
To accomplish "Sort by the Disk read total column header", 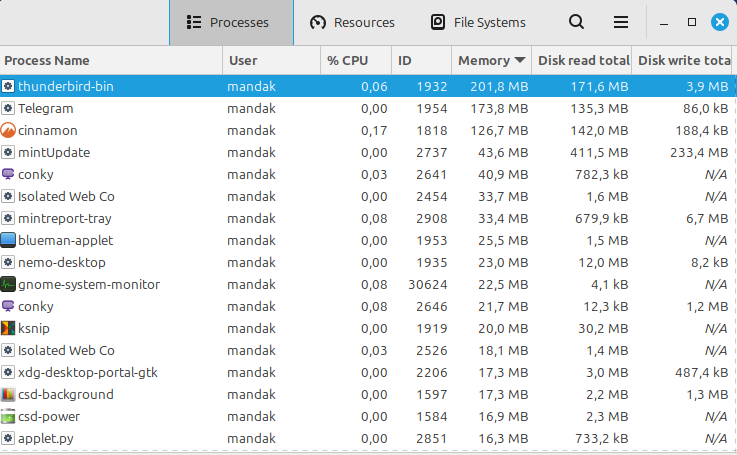I will [x=582, y=60].
